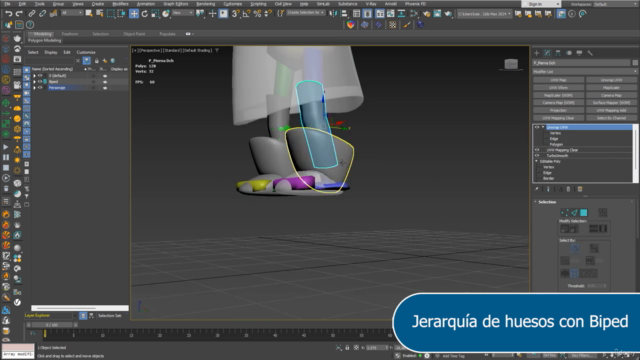This screenshot has height=360, width=640.
Task: Toggle visibility eye of Unwrap UVW modifier
Action: pos(537,127)
